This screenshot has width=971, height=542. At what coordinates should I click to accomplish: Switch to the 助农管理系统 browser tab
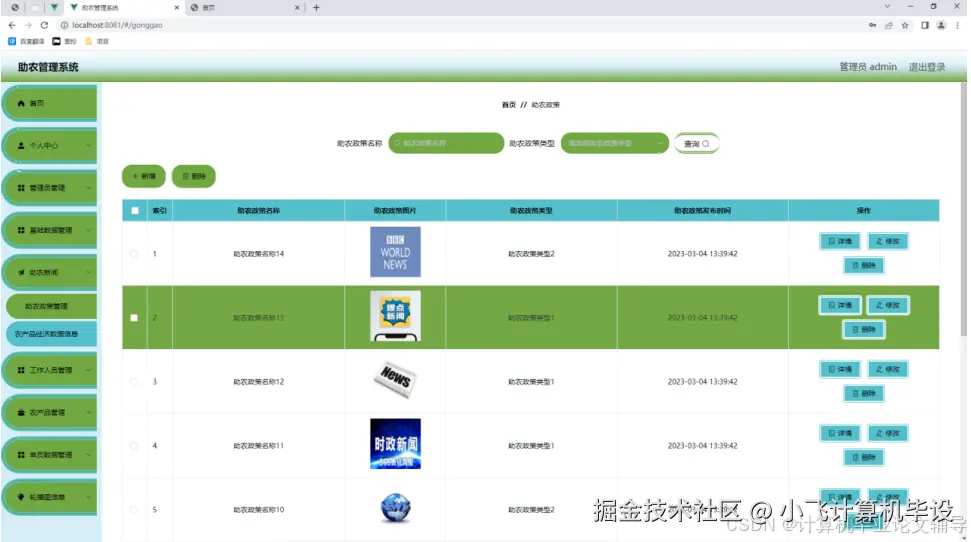(x=124, y=7)
